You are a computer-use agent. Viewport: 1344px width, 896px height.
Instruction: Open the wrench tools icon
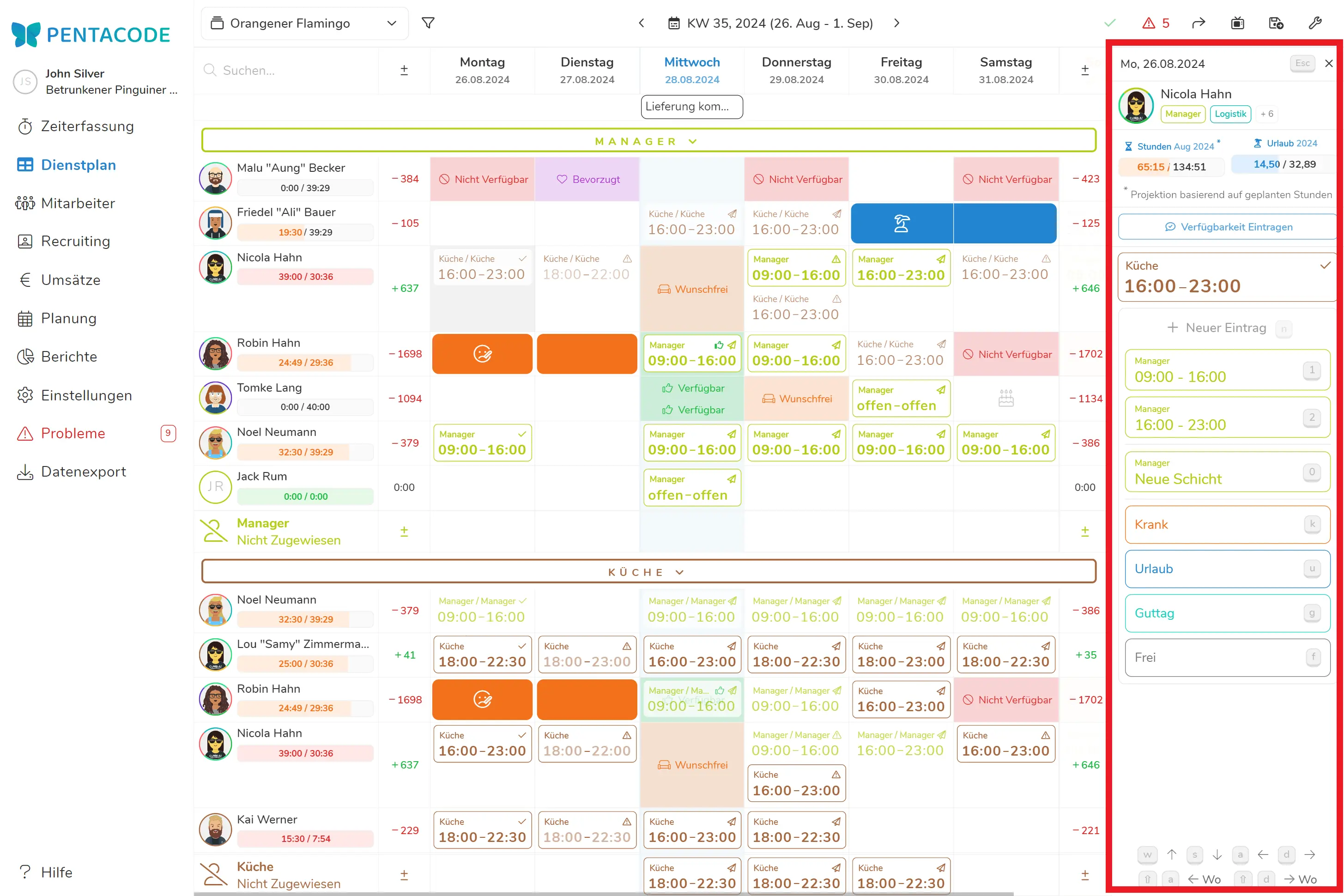point(1315,23)
